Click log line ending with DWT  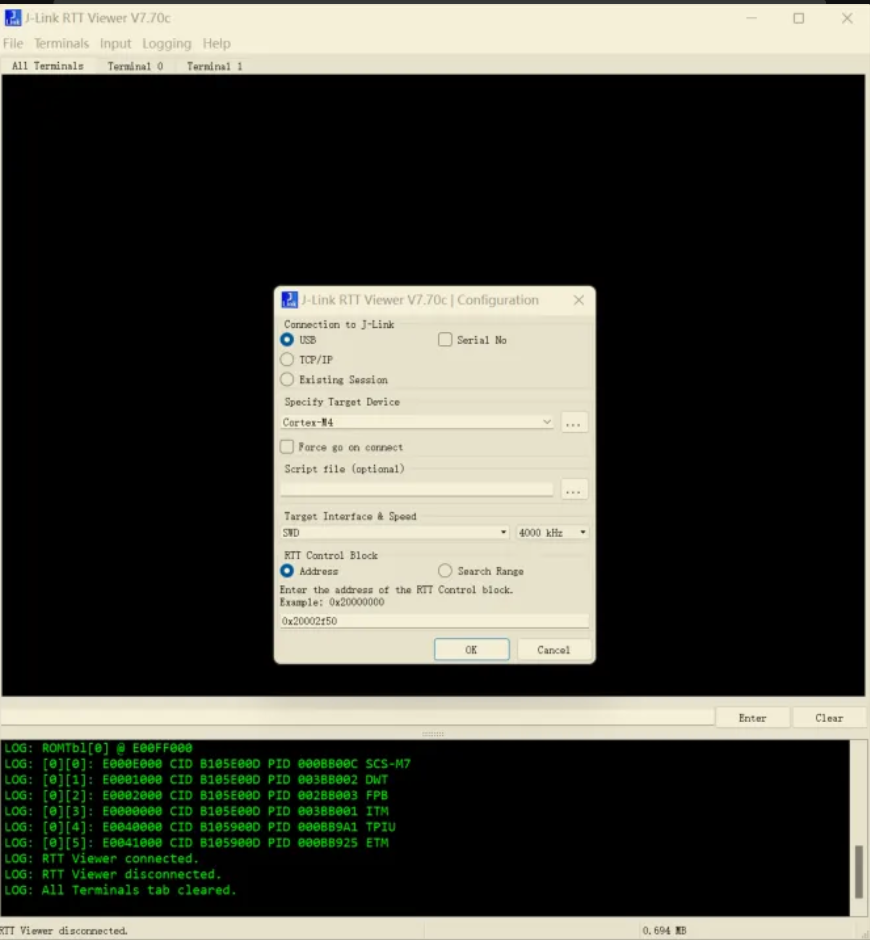click(196, 779)
